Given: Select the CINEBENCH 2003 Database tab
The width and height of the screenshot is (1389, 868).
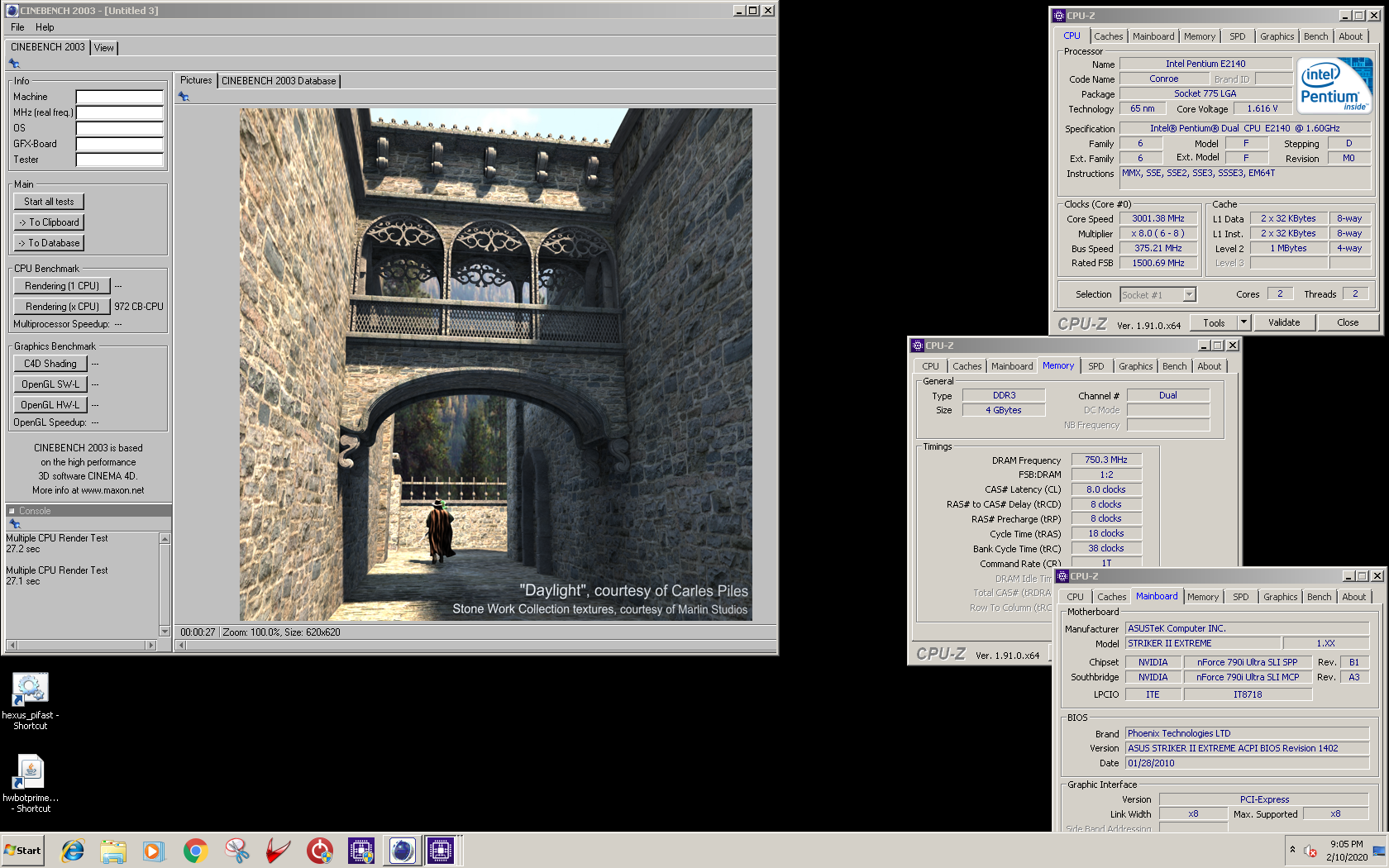Looking at the screenshot, I should point(279,81).
